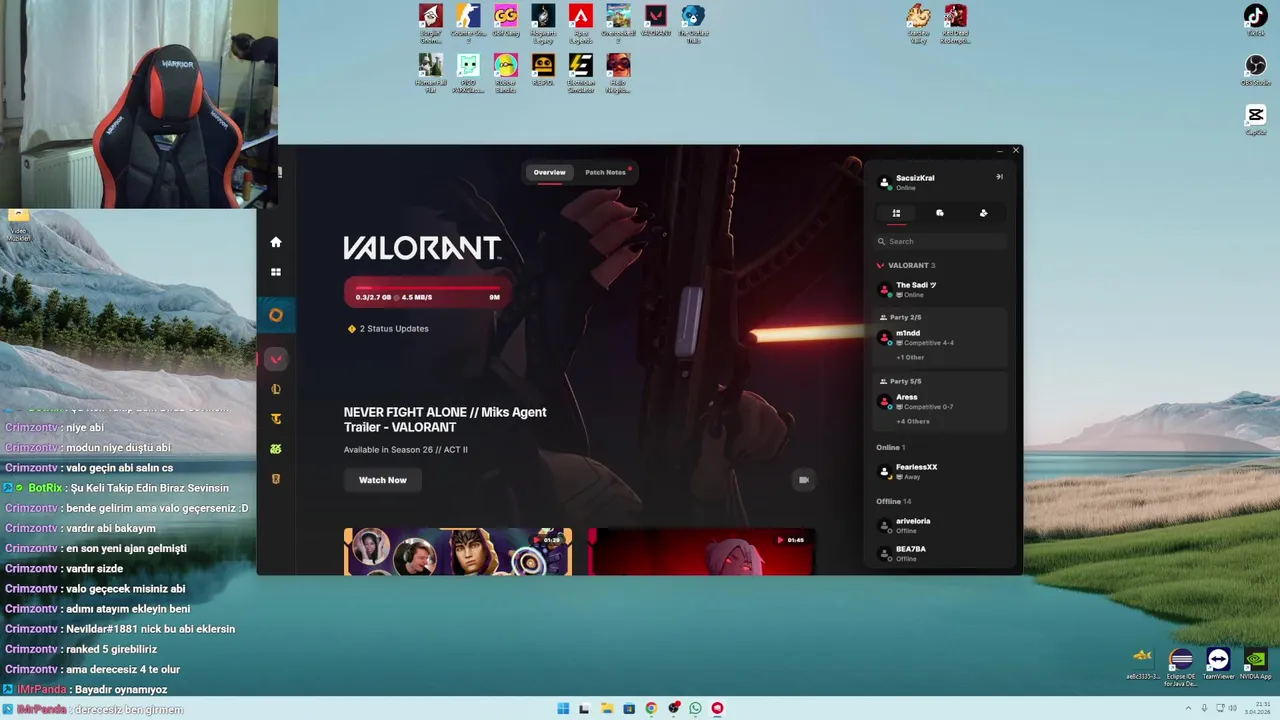Open File Explorer from the taskbar
This screenshot has height=720, width=1280.
tap(607, 709)
